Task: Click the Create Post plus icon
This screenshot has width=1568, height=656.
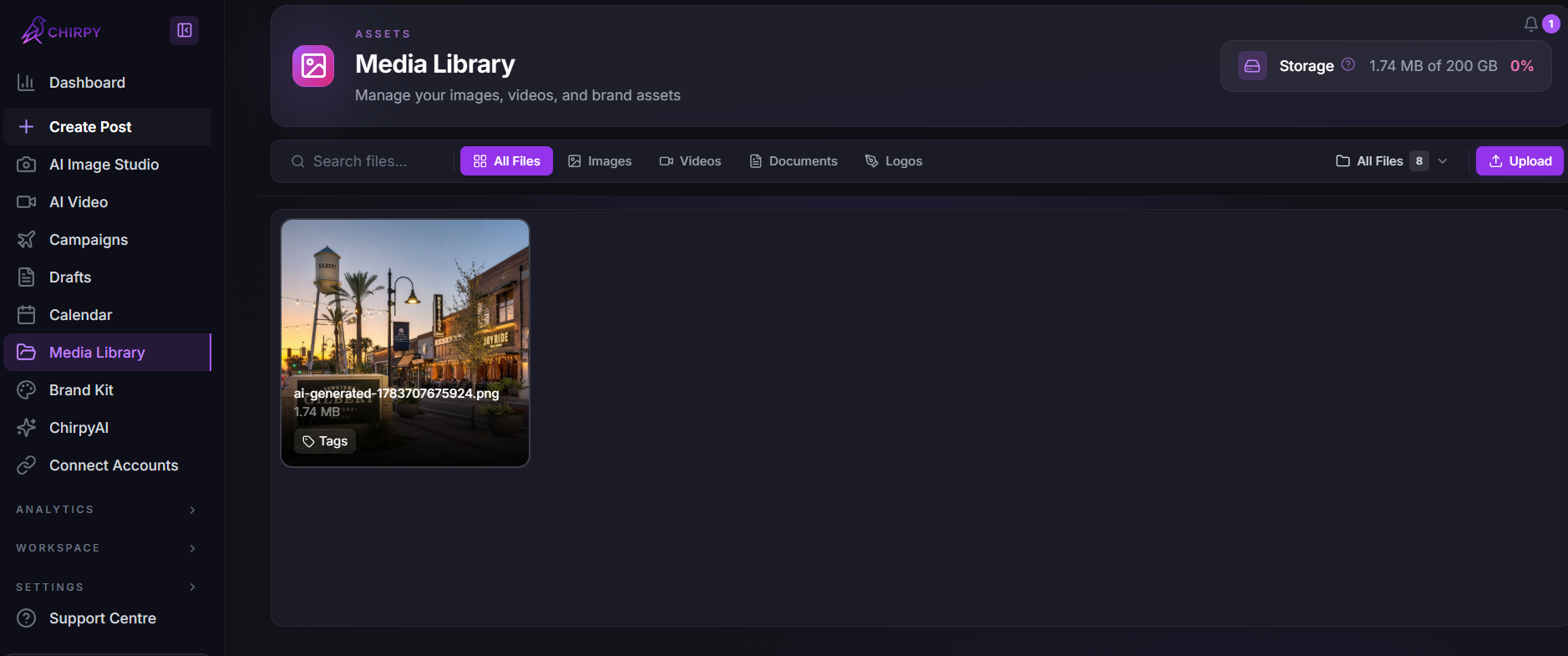Action: click(x=27, y=127)
